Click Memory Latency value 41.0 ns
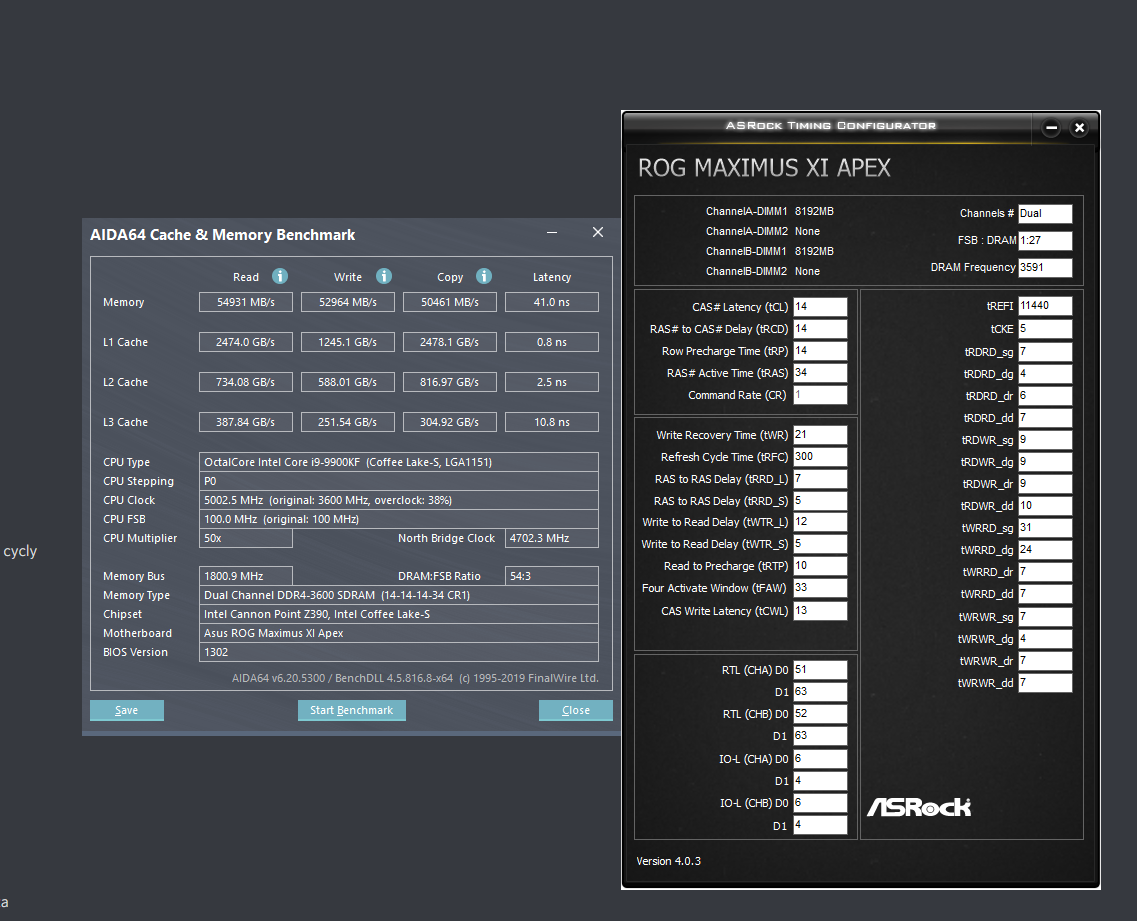The width and height of the screenshot is (1137, 921). click(x=552, y=302)
